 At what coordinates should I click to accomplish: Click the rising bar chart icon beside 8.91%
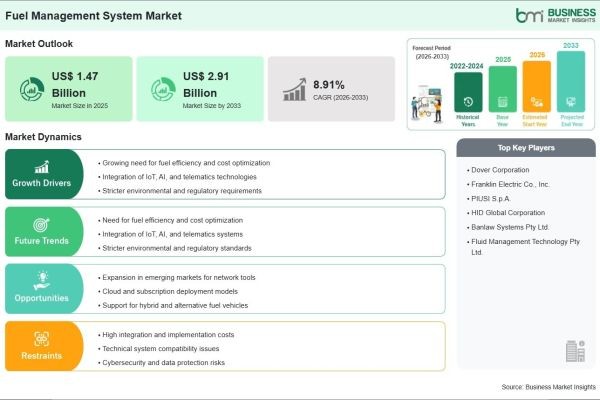tap(295, 90)
